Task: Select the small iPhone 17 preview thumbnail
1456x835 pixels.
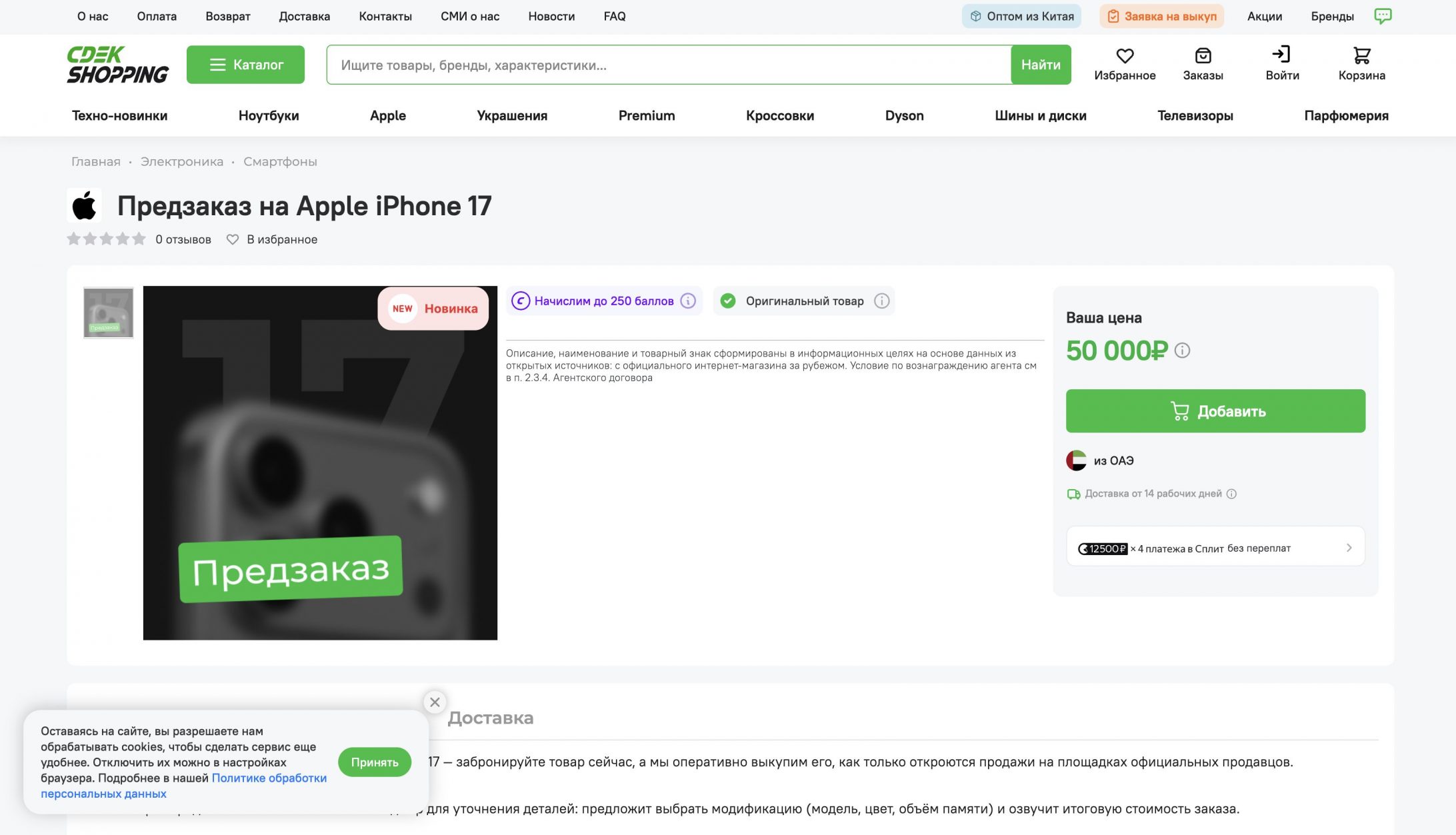Action: [108, 313]
